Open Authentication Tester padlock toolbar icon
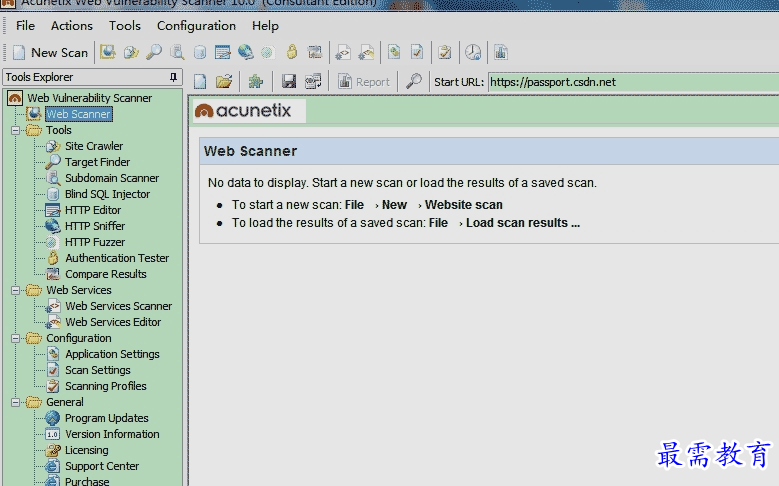This screenshot has width=779, height=486. [x=292, y=52]
